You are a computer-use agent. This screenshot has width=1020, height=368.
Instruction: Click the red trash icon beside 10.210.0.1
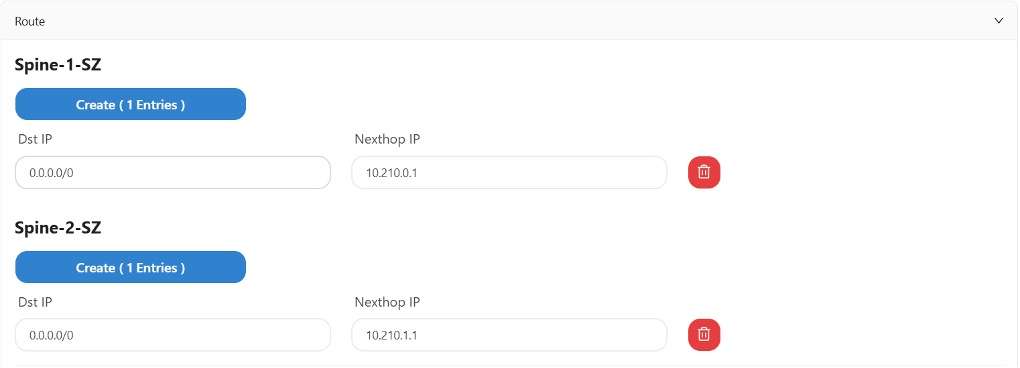(704, 172)
